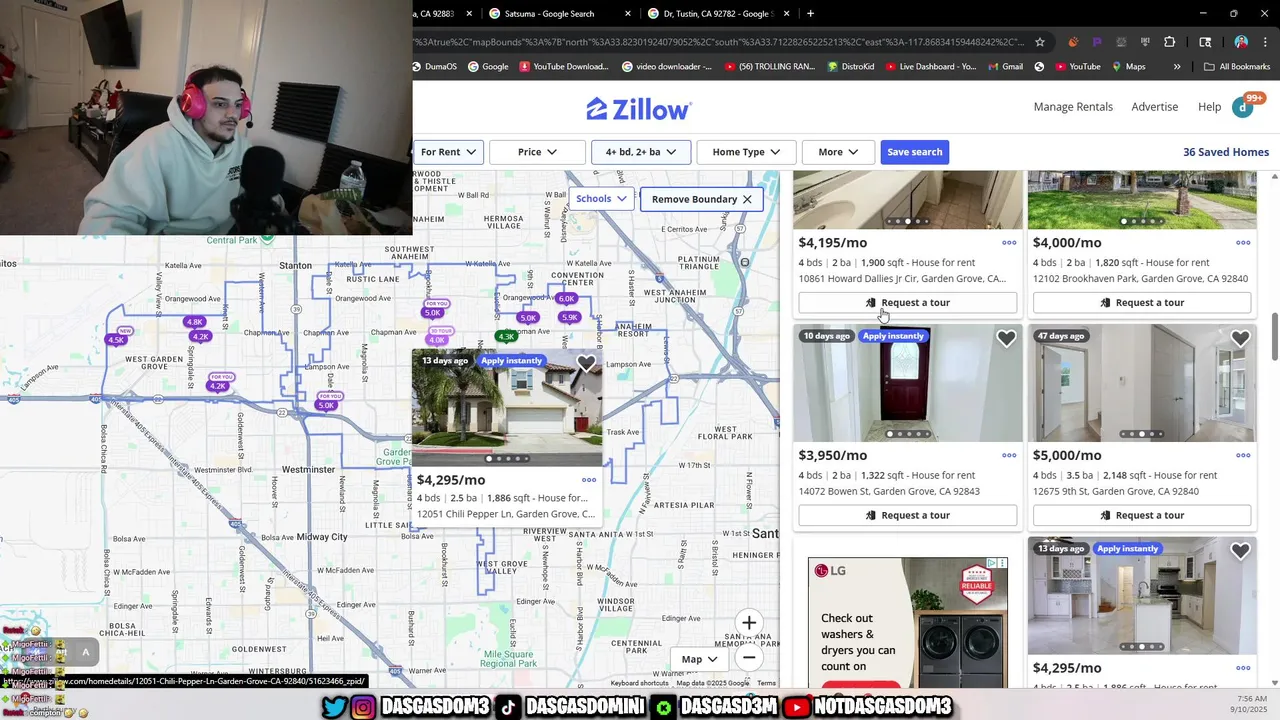This screenshot has height=720, width=1280.
Task: Click the address 14072 Bowen St, Garden Grove
Action: click(x=889, y=492)
